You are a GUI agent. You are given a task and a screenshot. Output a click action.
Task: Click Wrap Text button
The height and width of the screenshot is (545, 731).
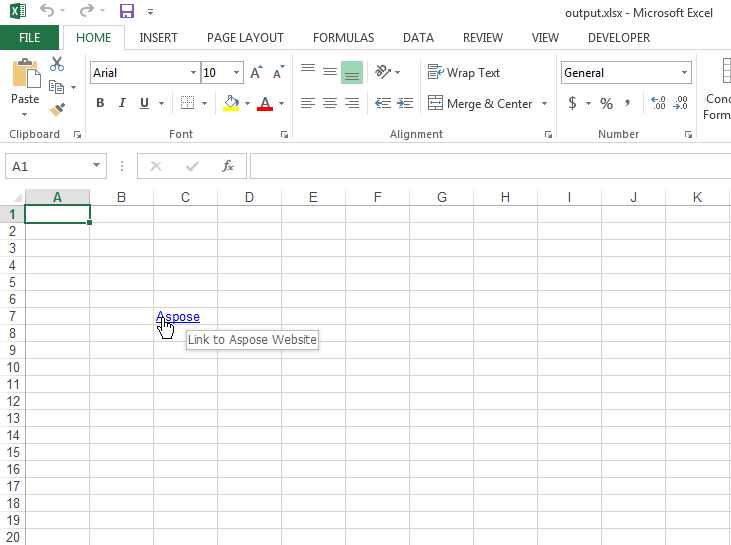(464, 73)
